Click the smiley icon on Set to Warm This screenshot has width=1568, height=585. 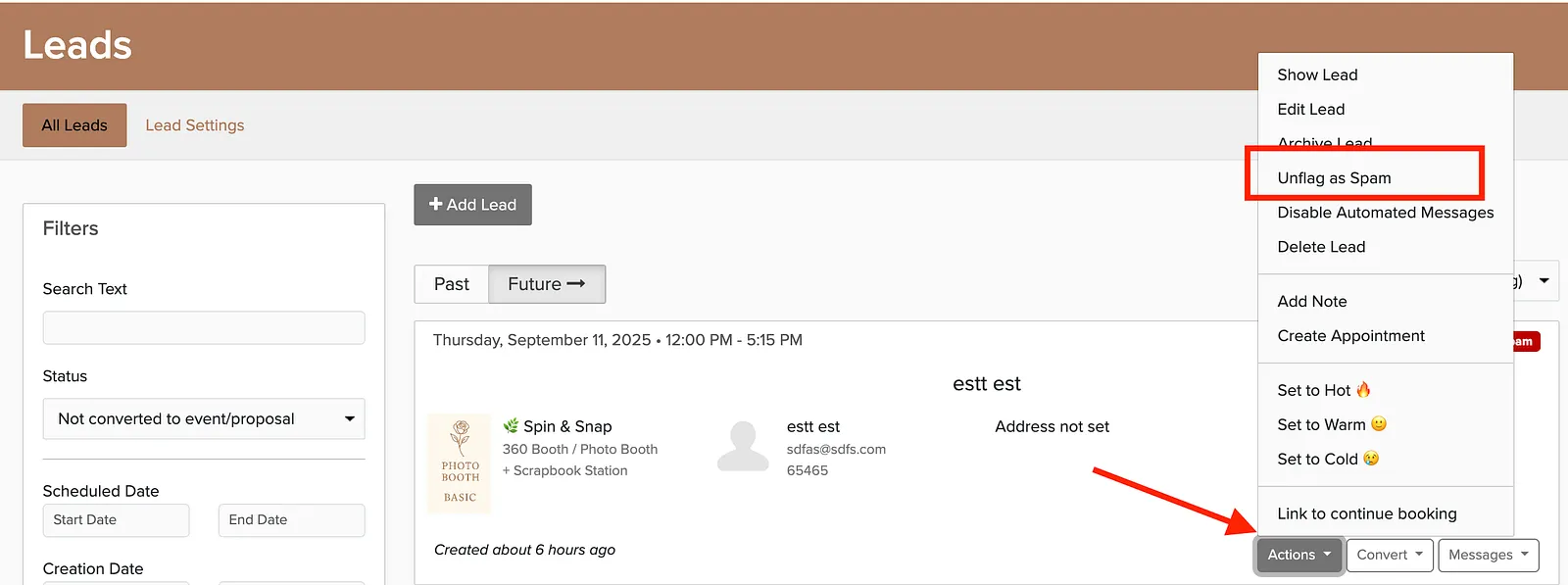pyautogui.click(x=1379, y=424)
